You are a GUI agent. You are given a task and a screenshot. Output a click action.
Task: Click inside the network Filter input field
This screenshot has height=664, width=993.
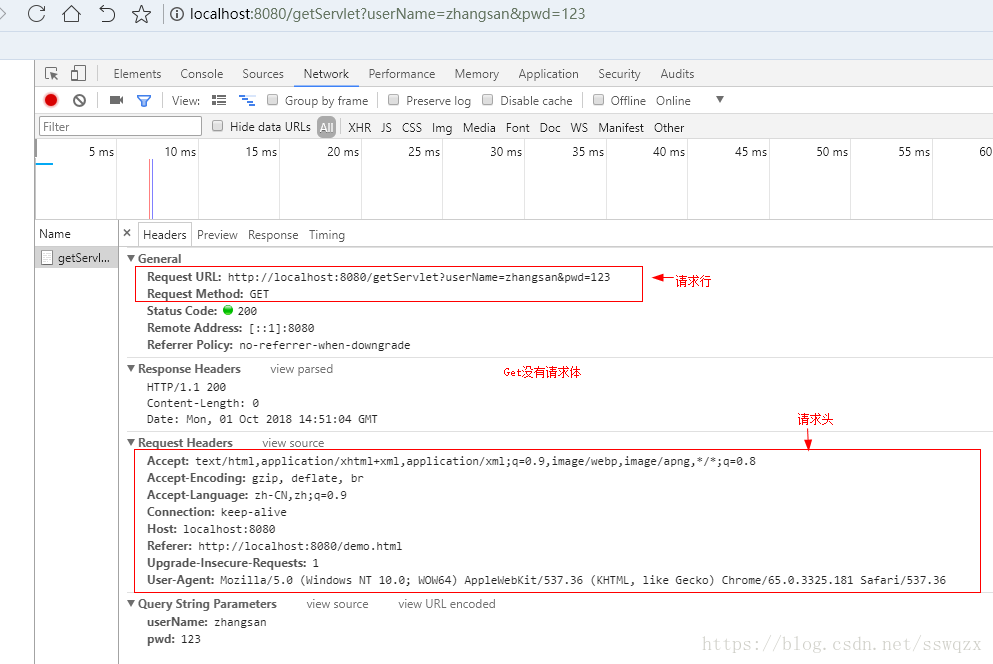click(120, 126)
